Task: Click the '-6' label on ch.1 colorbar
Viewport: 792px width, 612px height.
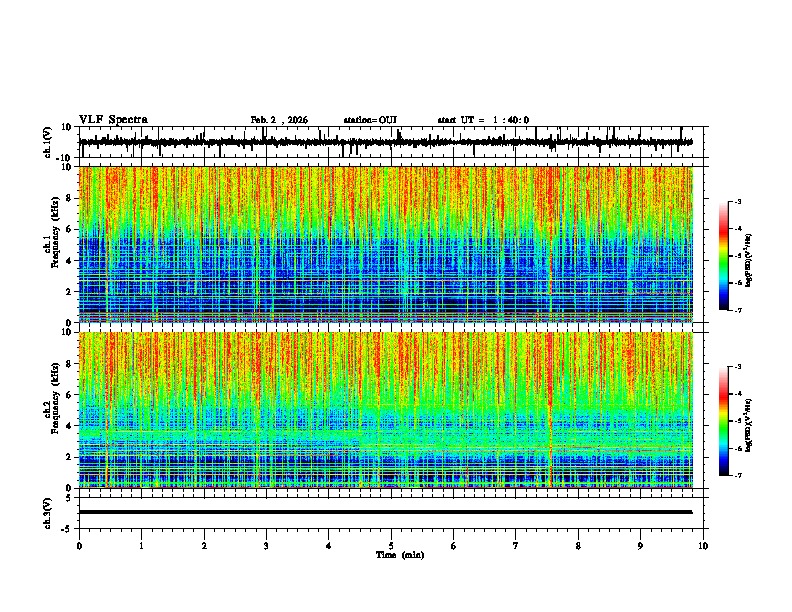Action: coord(738,283)
